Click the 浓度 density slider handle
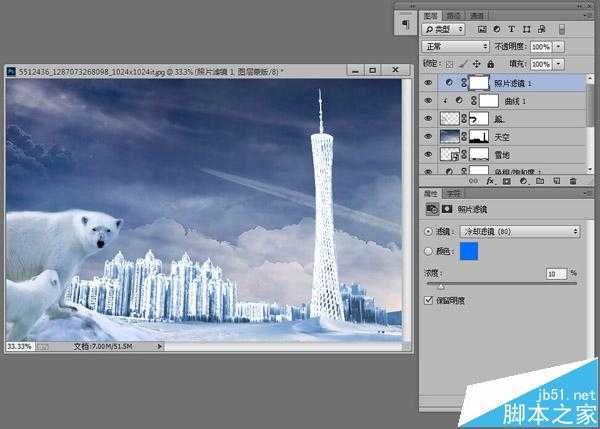The height and width of the screenshot is (429, 600). click(441, 286)
